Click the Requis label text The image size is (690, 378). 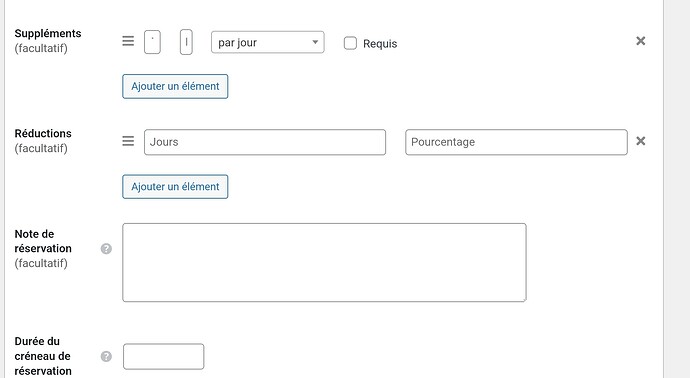click(x=380, y=44)
